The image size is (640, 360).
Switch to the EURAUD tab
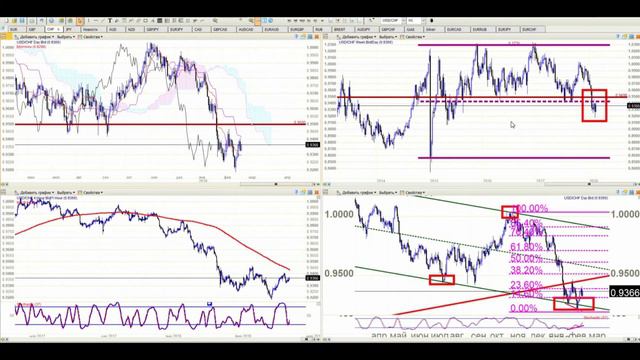pyautogui.click(x=274, y=29)
